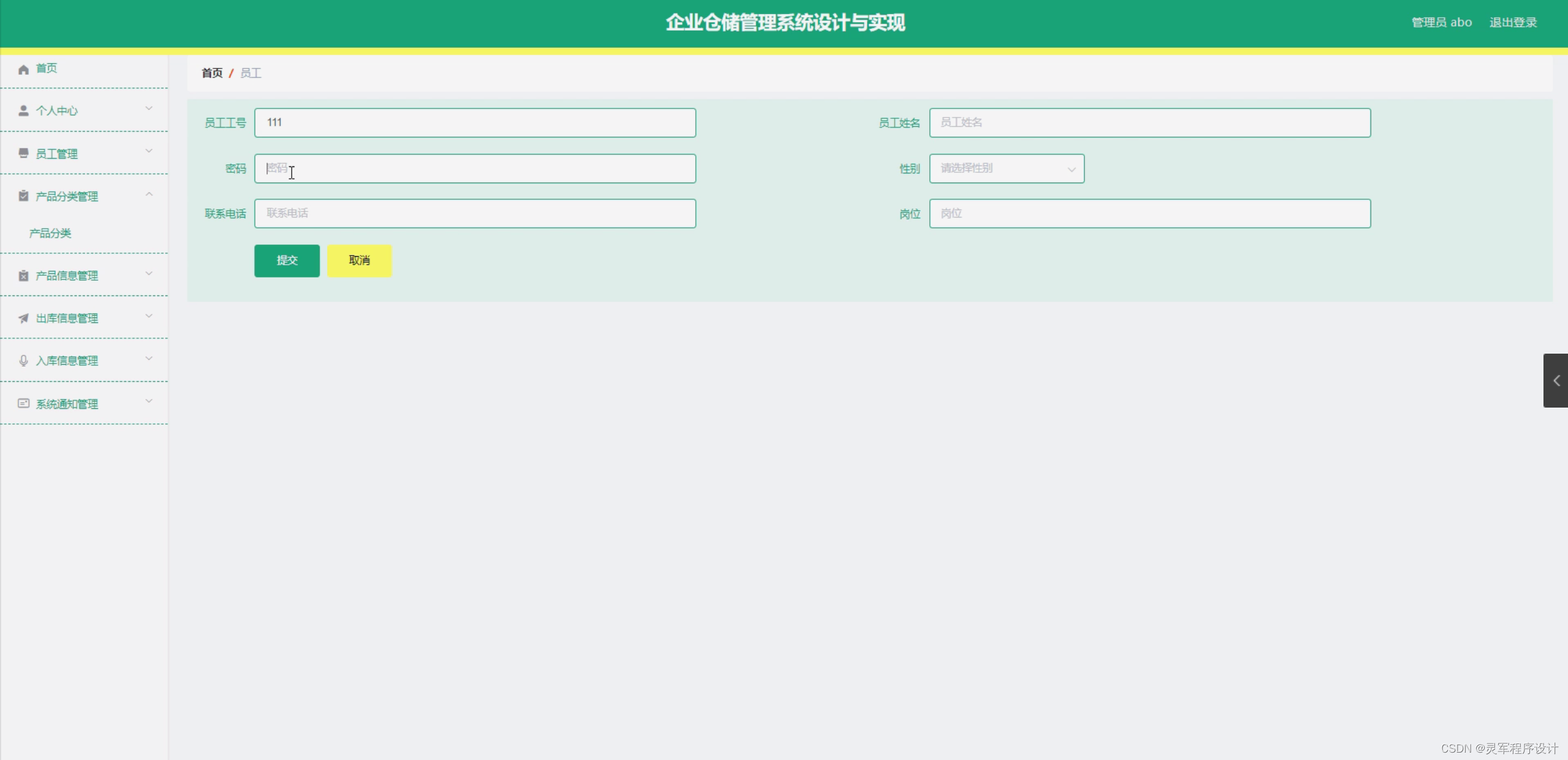
Task: Open the collapsed side panel arrow
Action: click(x=1556, y=381)
